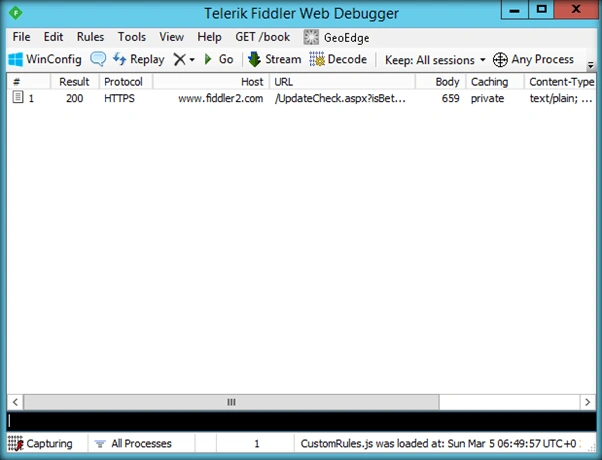Image resolution: width=602 pixels, height=460 pixels.
Task: Click the GeoEdge icon in menu bar
Action: coord(311,37)
